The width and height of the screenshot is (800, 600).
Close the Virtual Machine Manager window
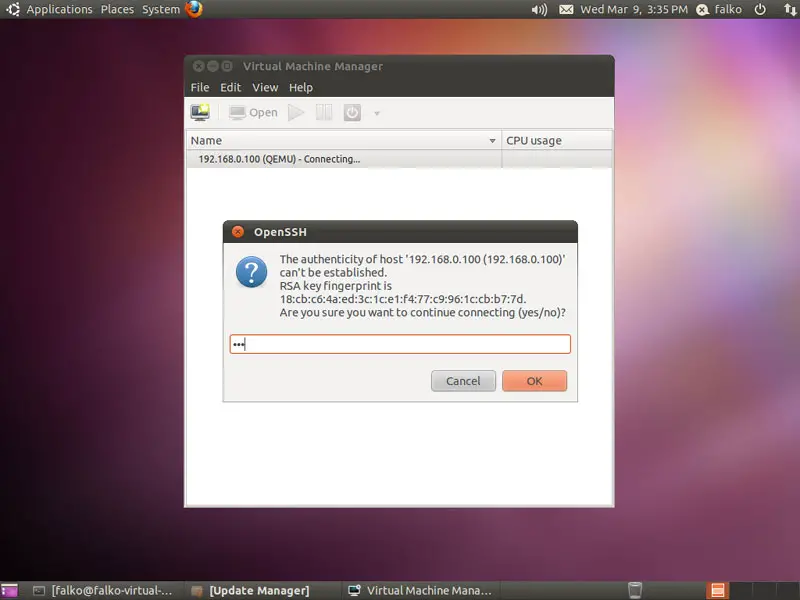coord(198,66)
